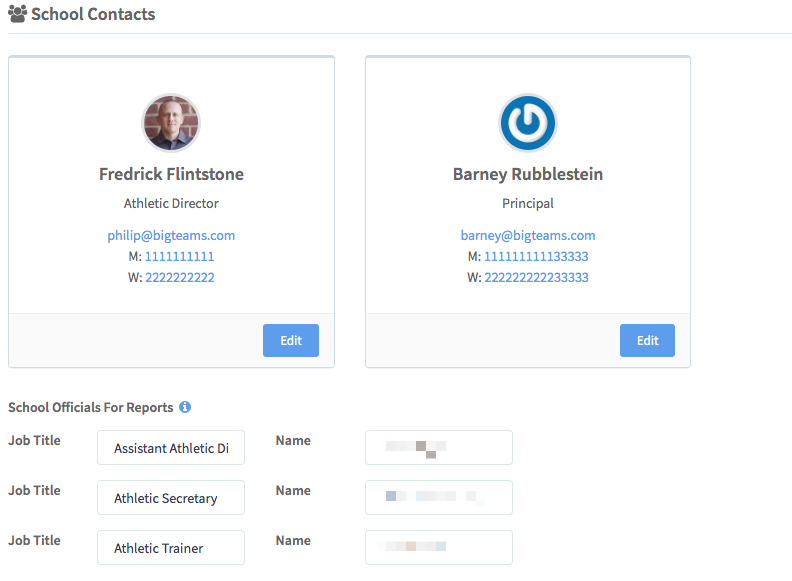Screen dimensions: 792x581
Task: Click Fredrick Flintstone's profile photo
Action: [171, 123]
